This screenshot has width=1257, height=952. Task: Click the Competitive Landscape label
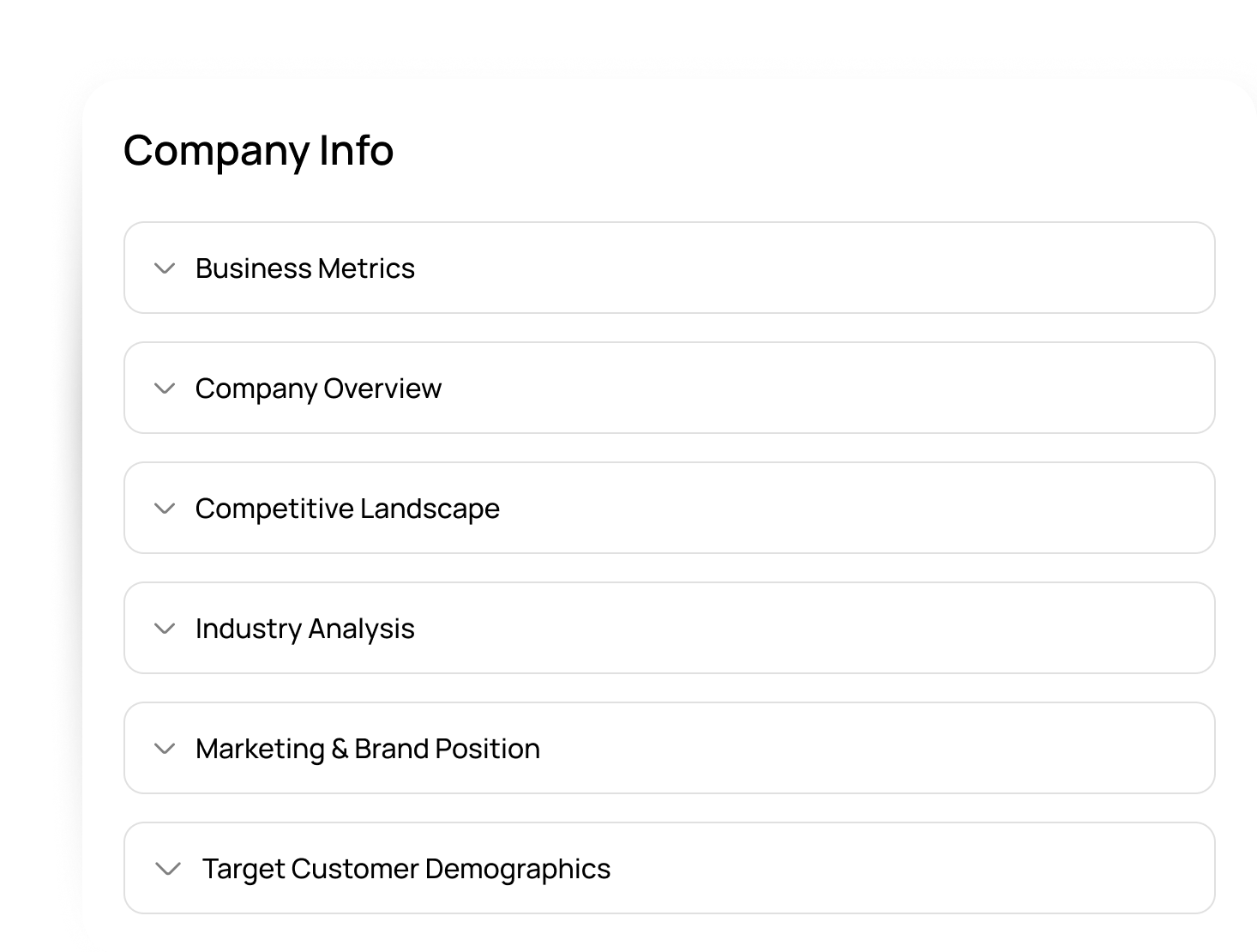[x=347, y=509]
